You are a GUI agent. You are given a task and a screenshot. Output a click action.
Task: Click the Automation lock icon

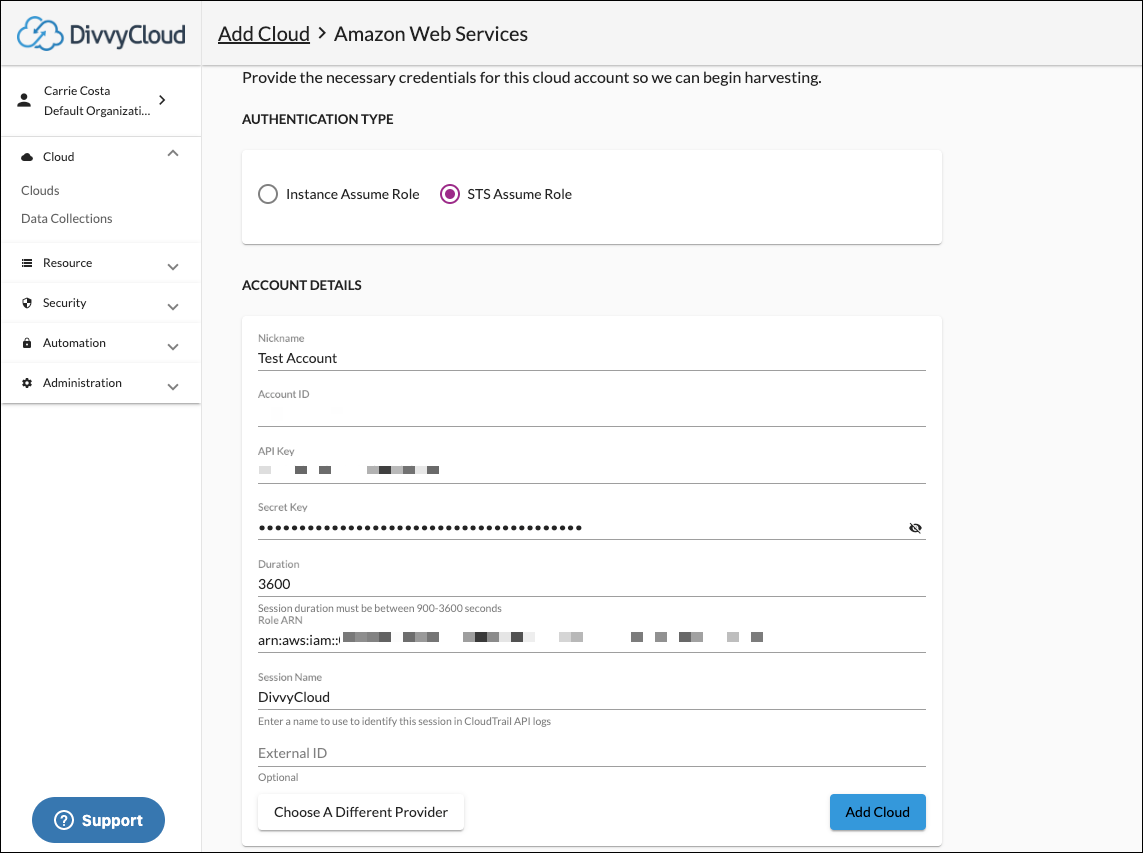tap(27, 343)
